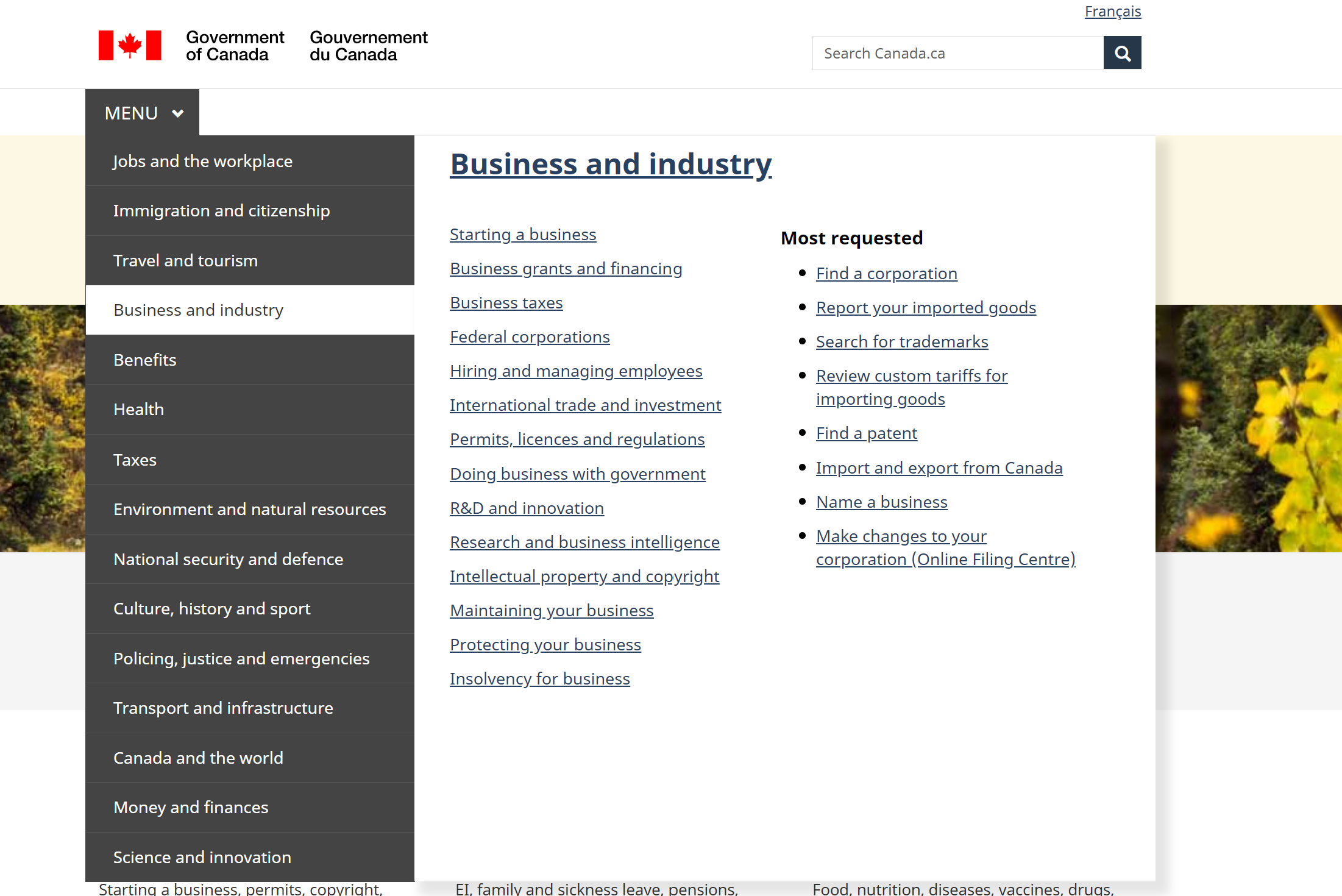Open Taxes section in menu
Screen dimensions: 1342x896
(x=135, y=459)
